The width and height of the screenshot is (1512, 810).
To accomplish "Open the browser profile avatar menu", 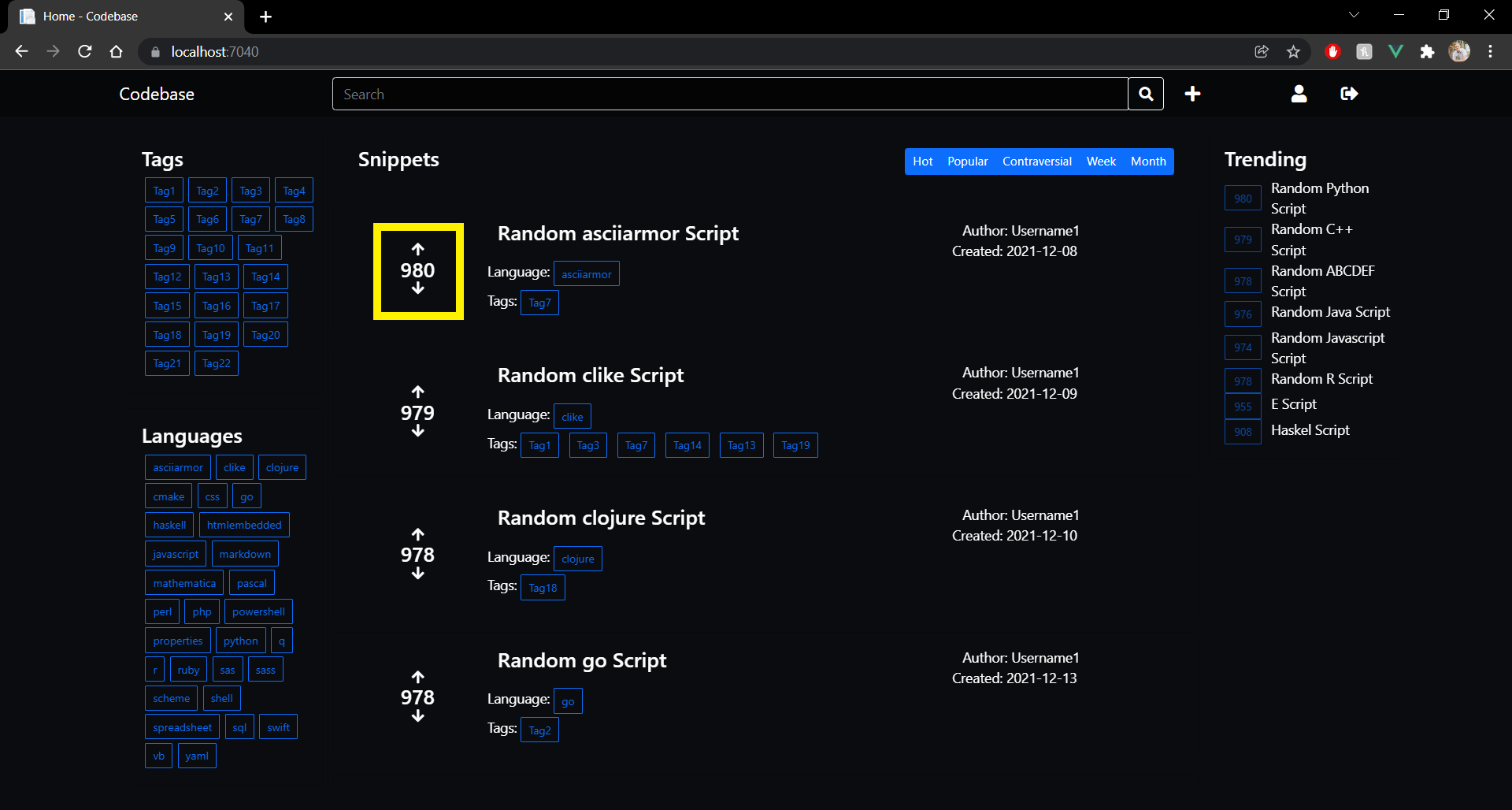I will pyautogui.click(x=1459, y=51).
